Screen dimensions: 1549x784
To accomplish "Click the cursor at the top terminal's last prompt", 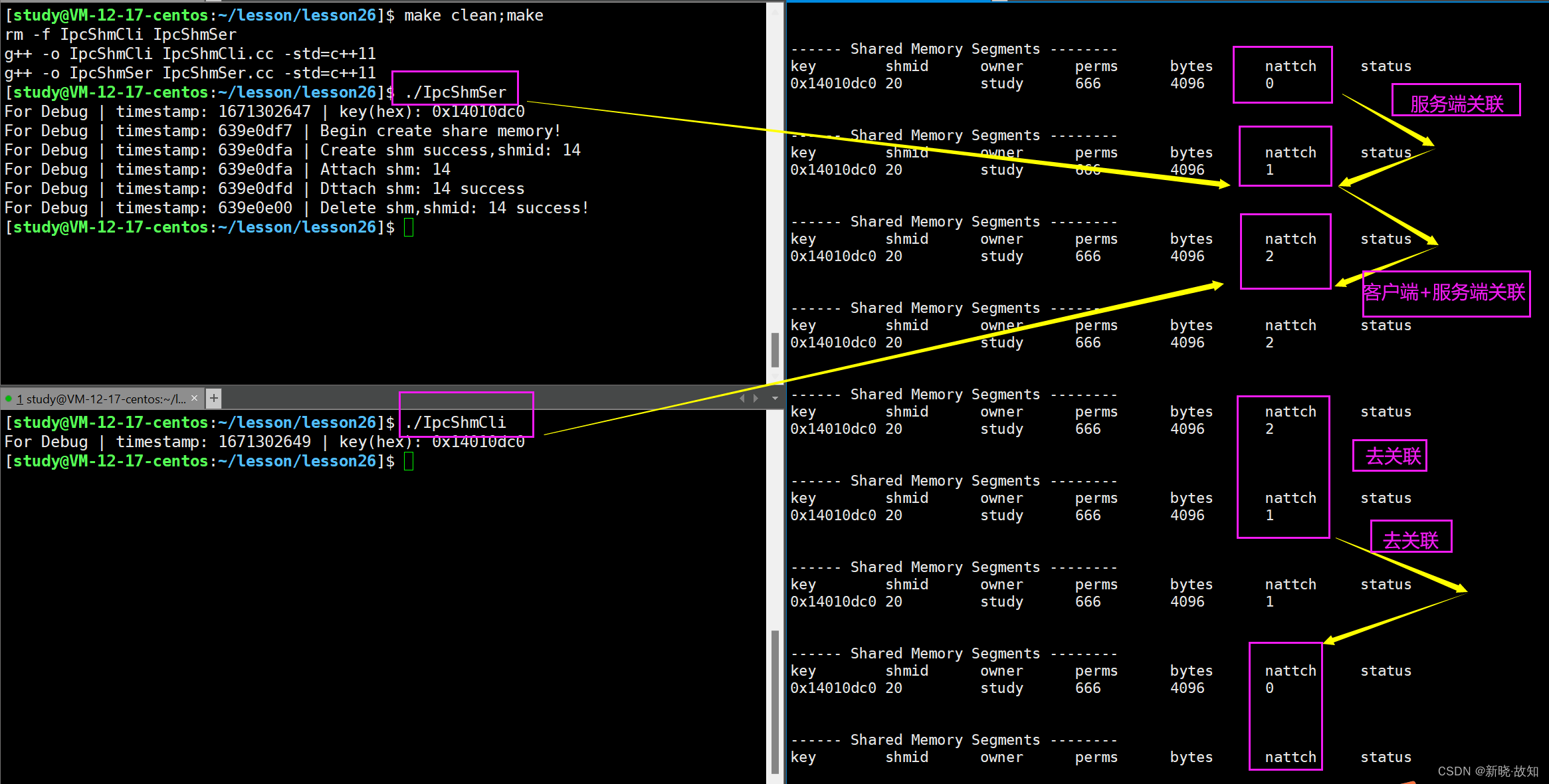I will tap(409, 228).
